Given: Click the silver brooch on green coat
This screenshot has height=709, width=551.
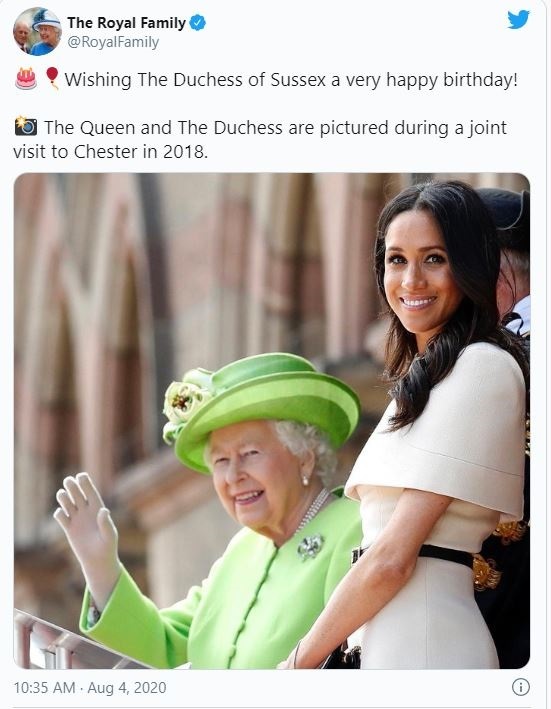Looking at the screenshot, I should (x=311, y=546).
